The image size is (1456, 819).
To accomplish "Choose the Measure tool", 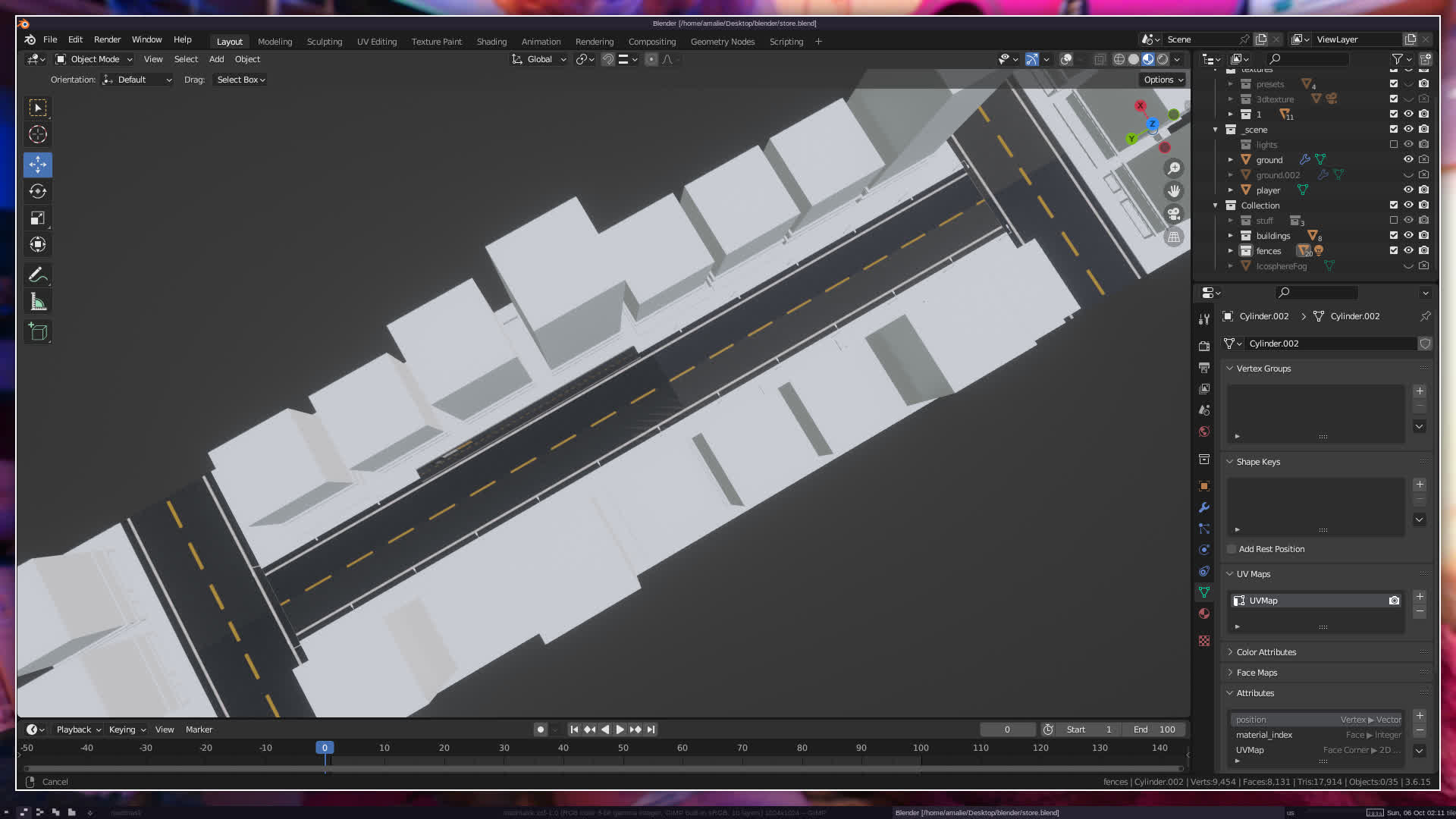I will [37, 303].
